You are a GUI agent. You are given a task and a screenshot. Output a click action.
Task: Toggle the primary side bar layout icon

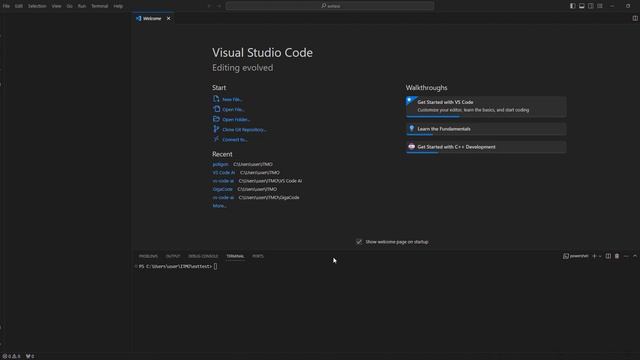[x=573, y=6]
